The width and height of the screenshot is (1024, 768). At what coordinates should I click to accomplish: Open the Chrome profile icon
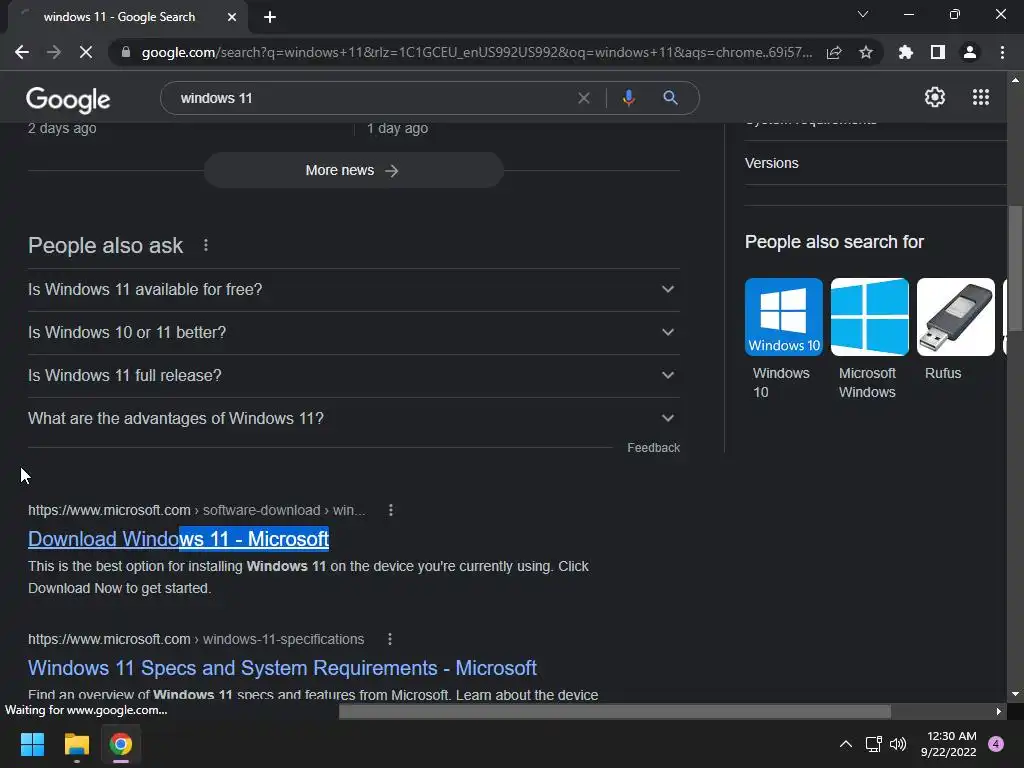coord(970,52)
